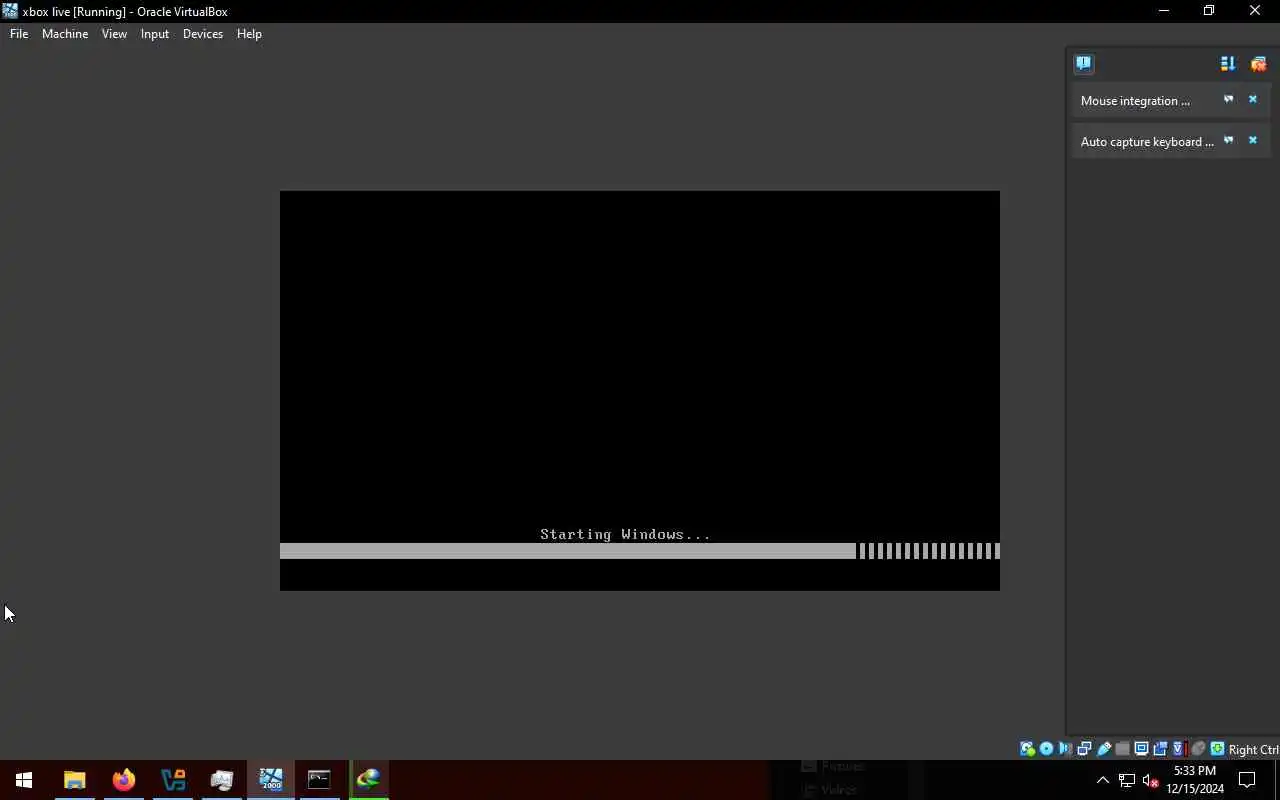Open the Windows Action Center
1280x800 pixels.
1247,780
